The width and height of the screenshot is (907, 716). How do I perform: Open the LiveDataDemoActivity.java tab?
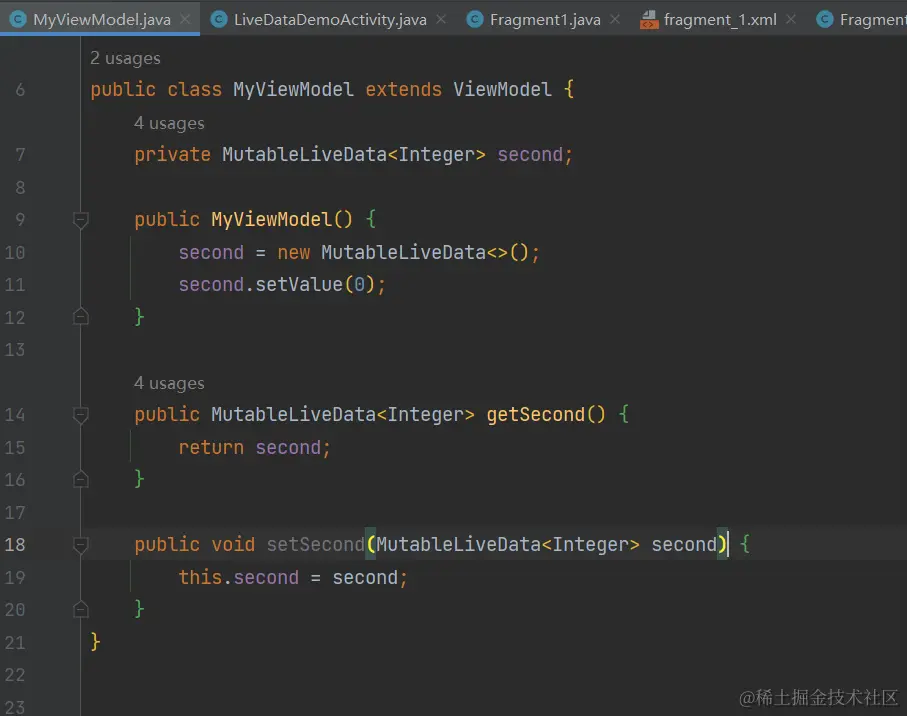tap(330, 20)
